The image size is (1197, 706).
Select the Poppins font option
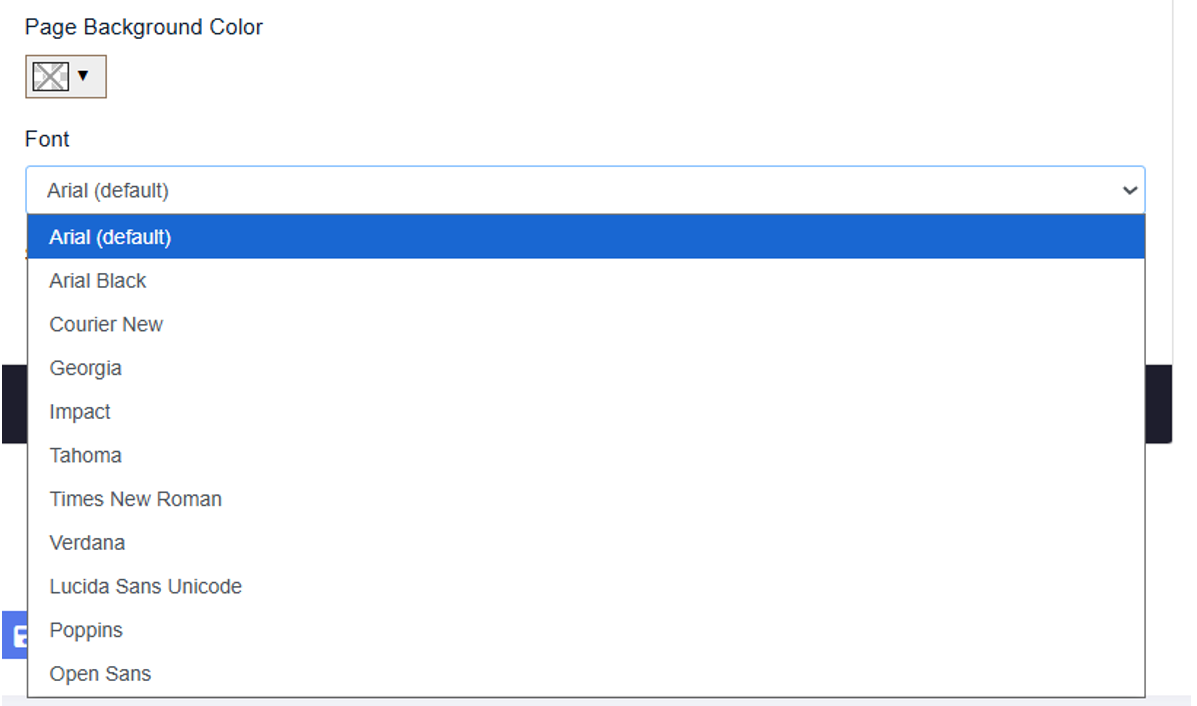[x=86, y=630]
